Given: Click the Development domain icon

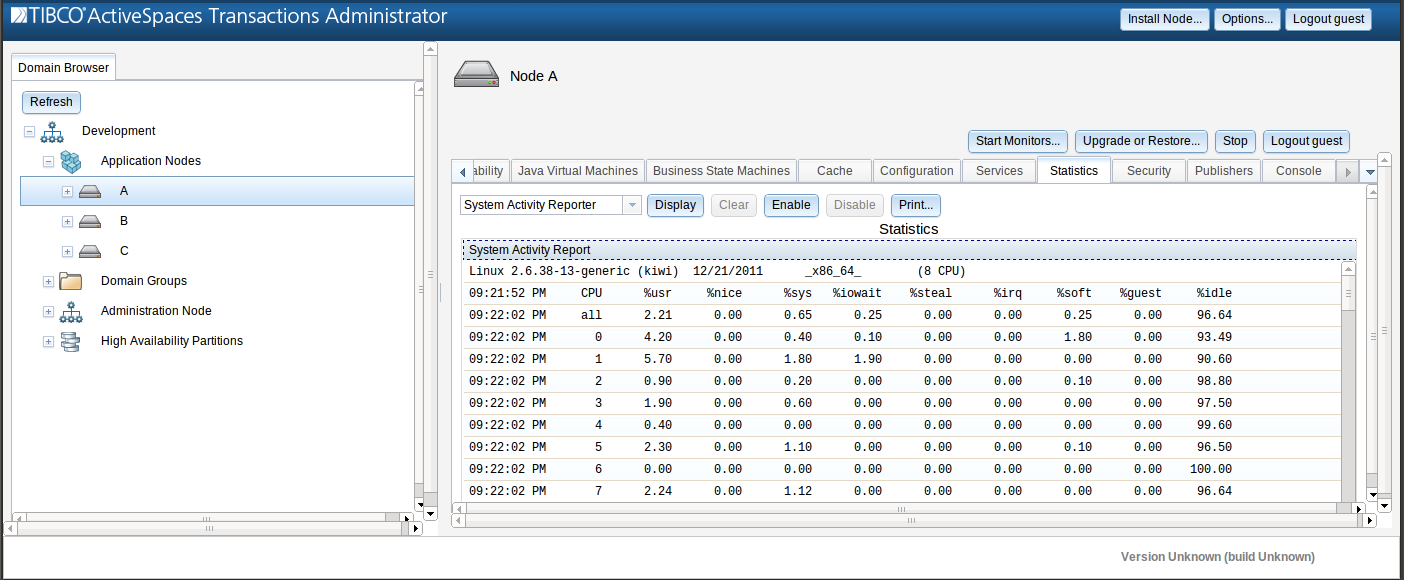Looking at the screenshot, I should tap(51, 131).
